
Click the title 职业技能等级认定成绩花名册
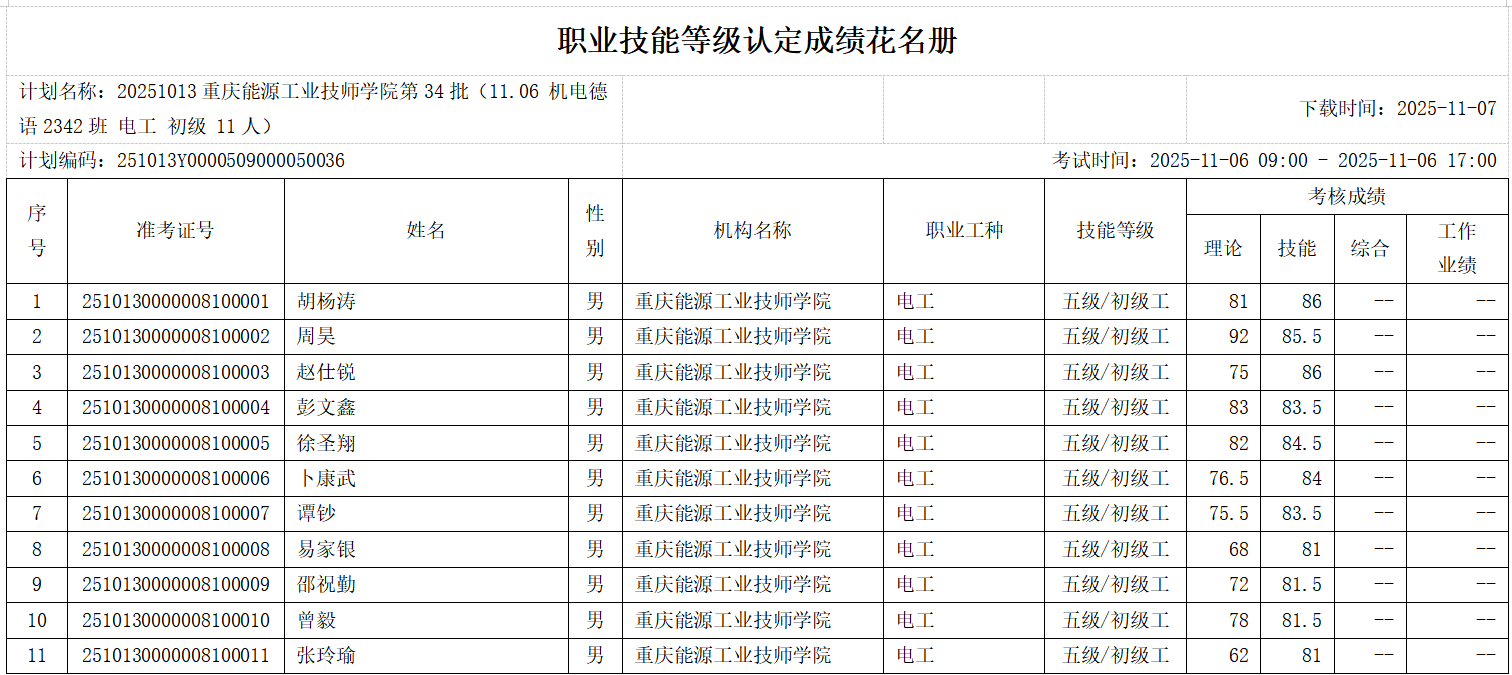click(756, 43)
